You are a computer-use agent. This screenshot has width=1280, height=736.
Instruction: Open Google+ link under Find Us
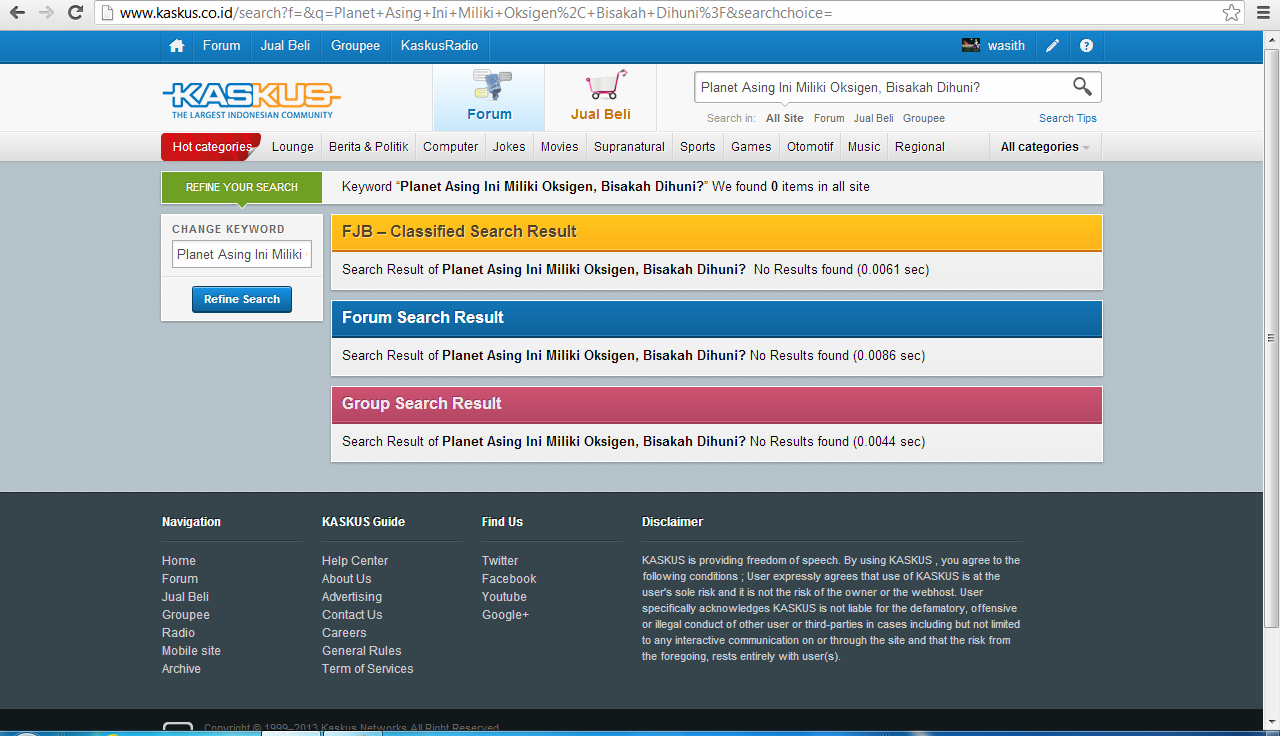[505, 615]
